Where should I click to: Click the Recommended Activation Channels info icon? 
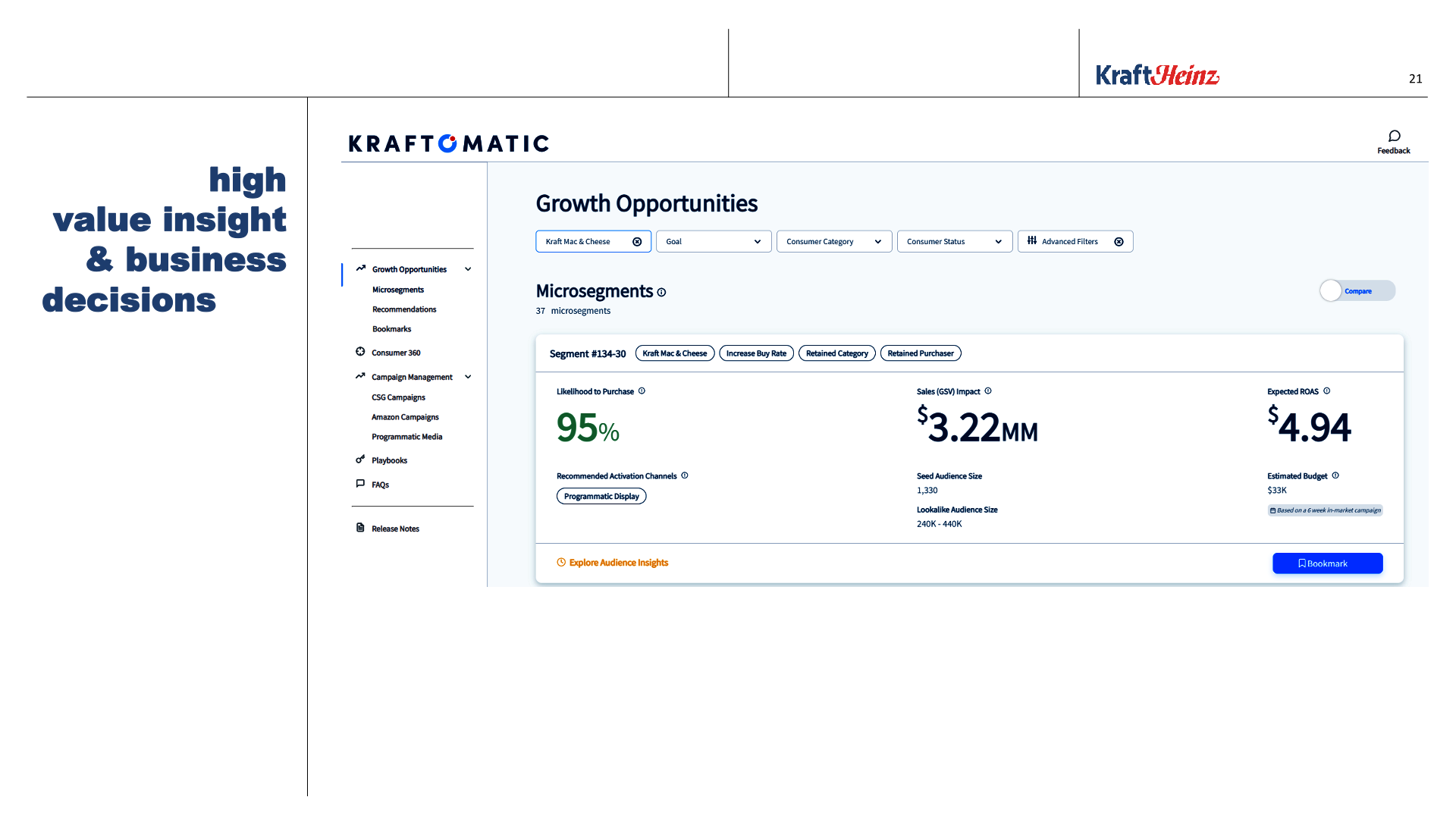click(685, 475)
